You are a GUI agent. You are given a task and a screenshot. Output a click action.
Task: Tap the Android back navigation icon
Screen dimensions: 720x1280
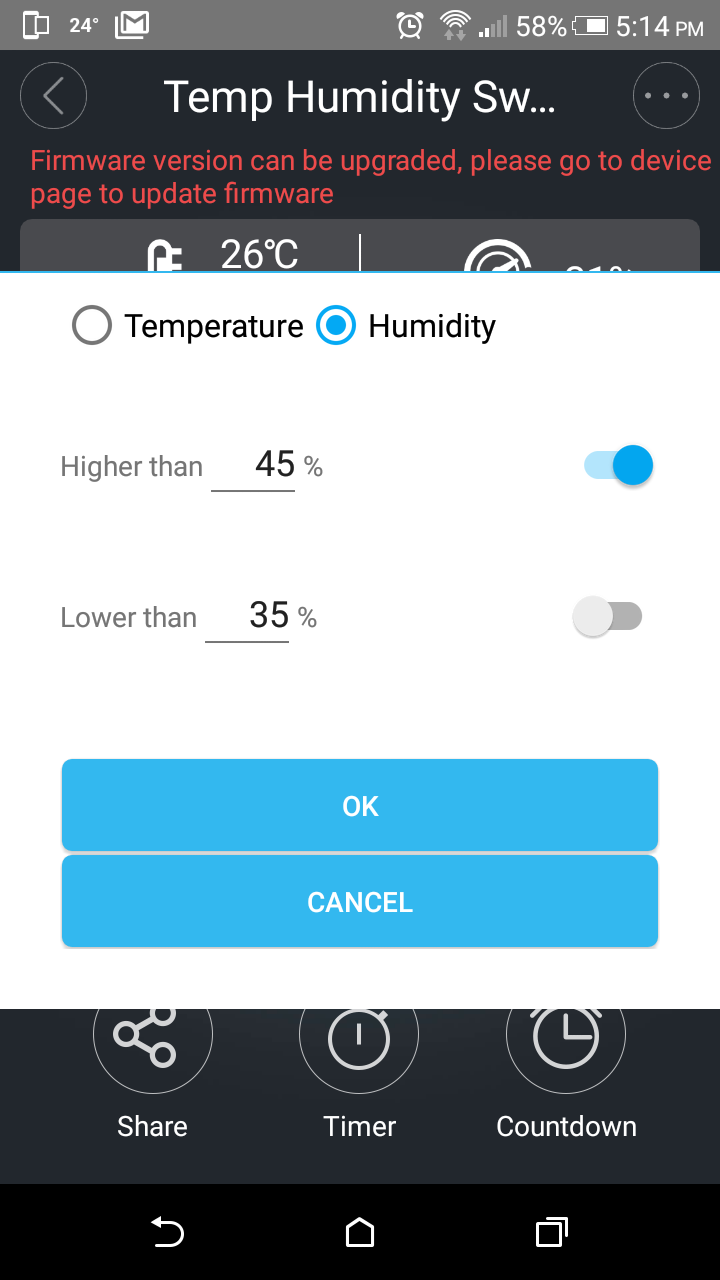pos(167,1233)
